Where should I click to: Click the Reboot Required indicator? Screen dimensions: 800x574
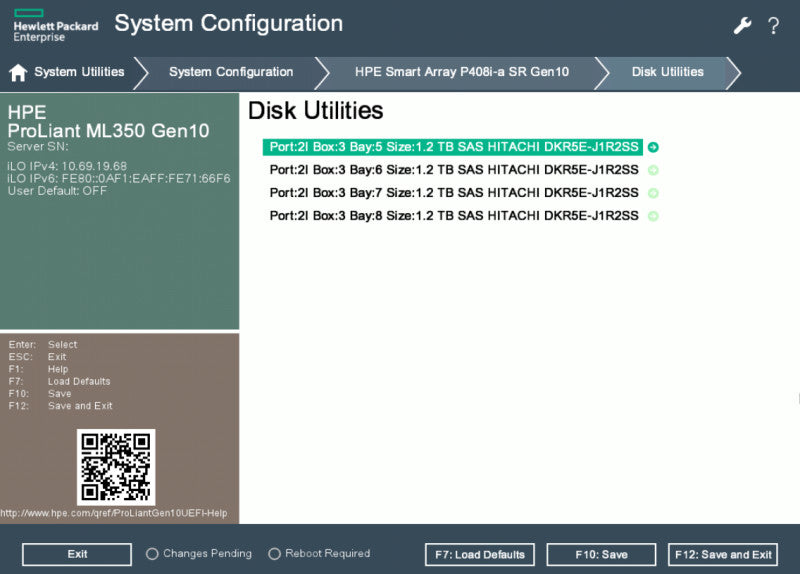(x=319, y=554)
